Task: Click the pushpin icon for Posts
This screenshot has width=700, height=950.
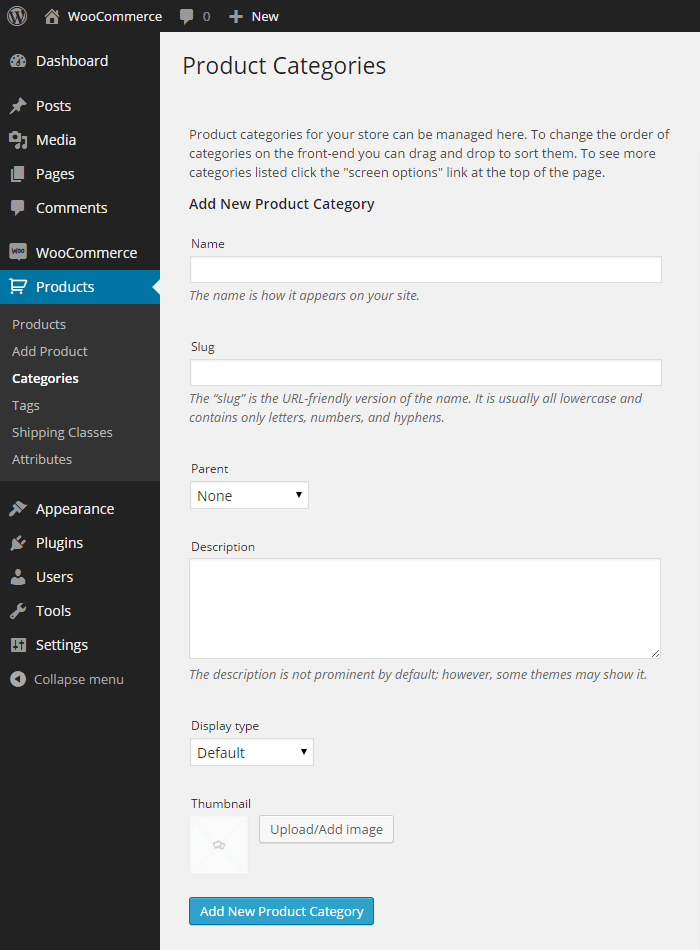Action: [x=18, y=105]
